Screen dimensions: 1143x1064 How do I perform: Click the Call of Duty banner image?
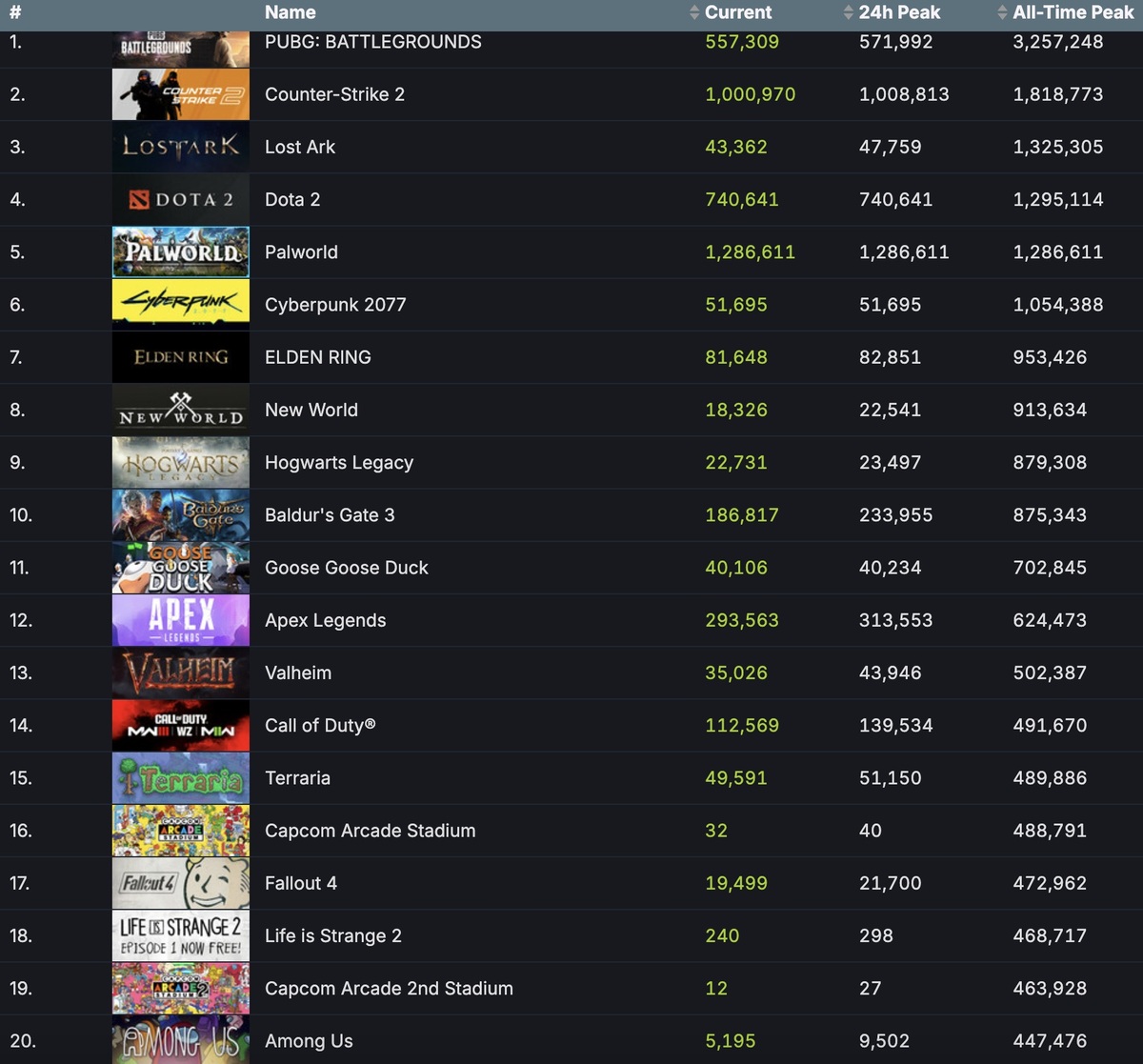pos(181,726)
